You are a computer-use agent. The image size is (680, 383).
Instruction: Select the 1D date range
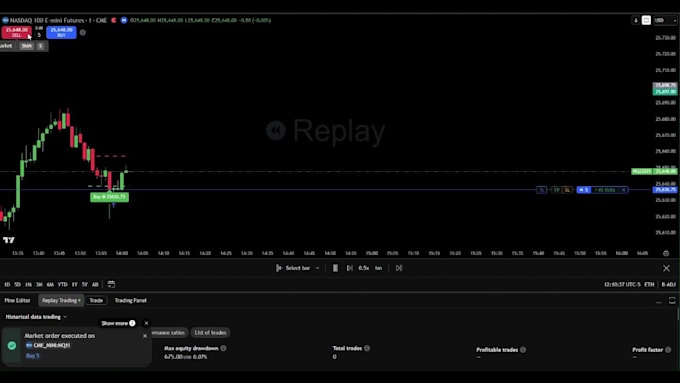[x=7, y=285]
